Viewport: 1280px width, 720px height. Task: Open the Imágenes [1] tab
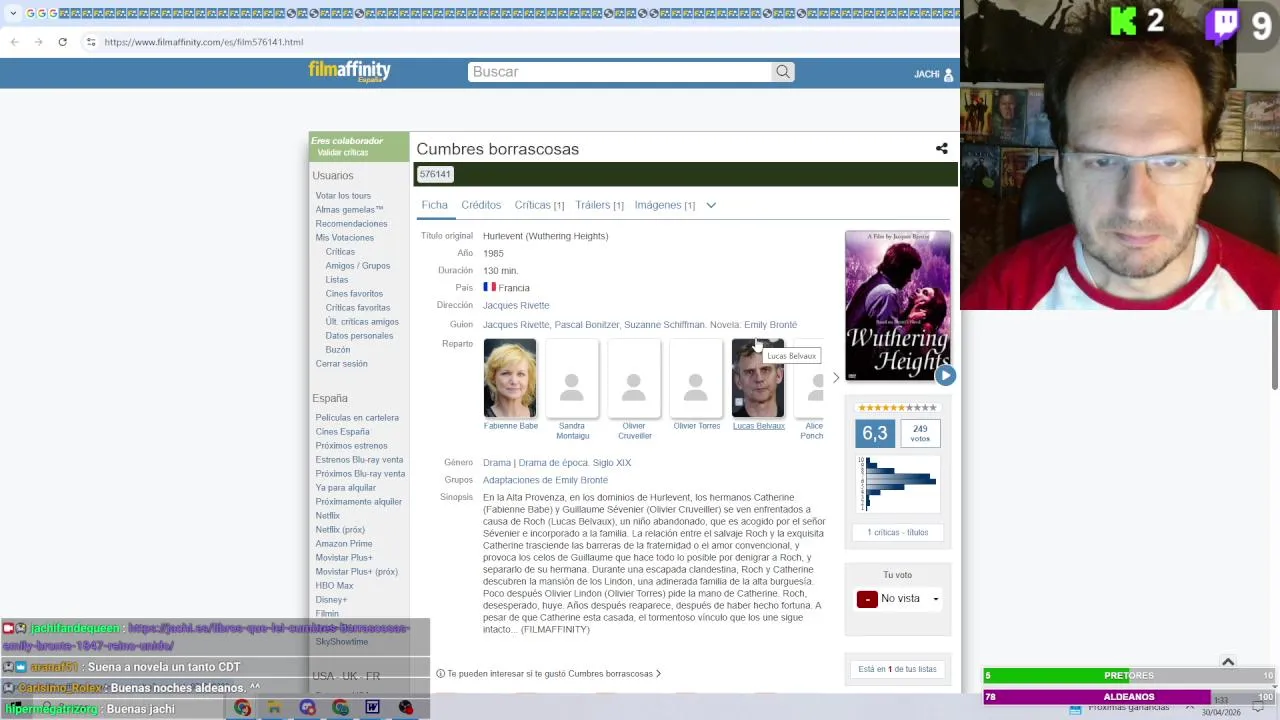tap(664, 205)
